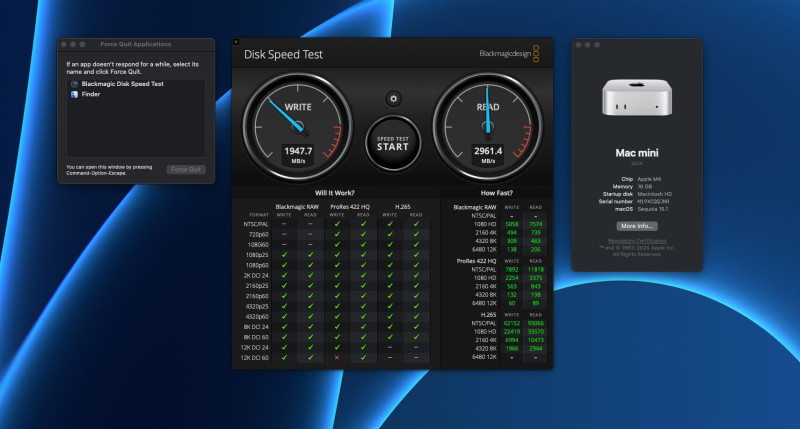Open Disk Speed Test settings gear
The height and width of the screenshot is (429, 800).
pos(393,98)
